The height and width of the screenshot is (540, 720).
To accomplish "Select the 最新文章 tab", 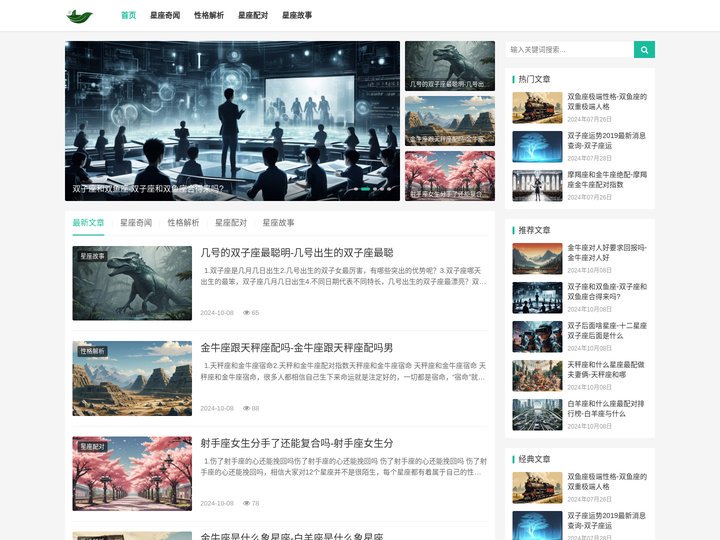I will tap(88, 223).
